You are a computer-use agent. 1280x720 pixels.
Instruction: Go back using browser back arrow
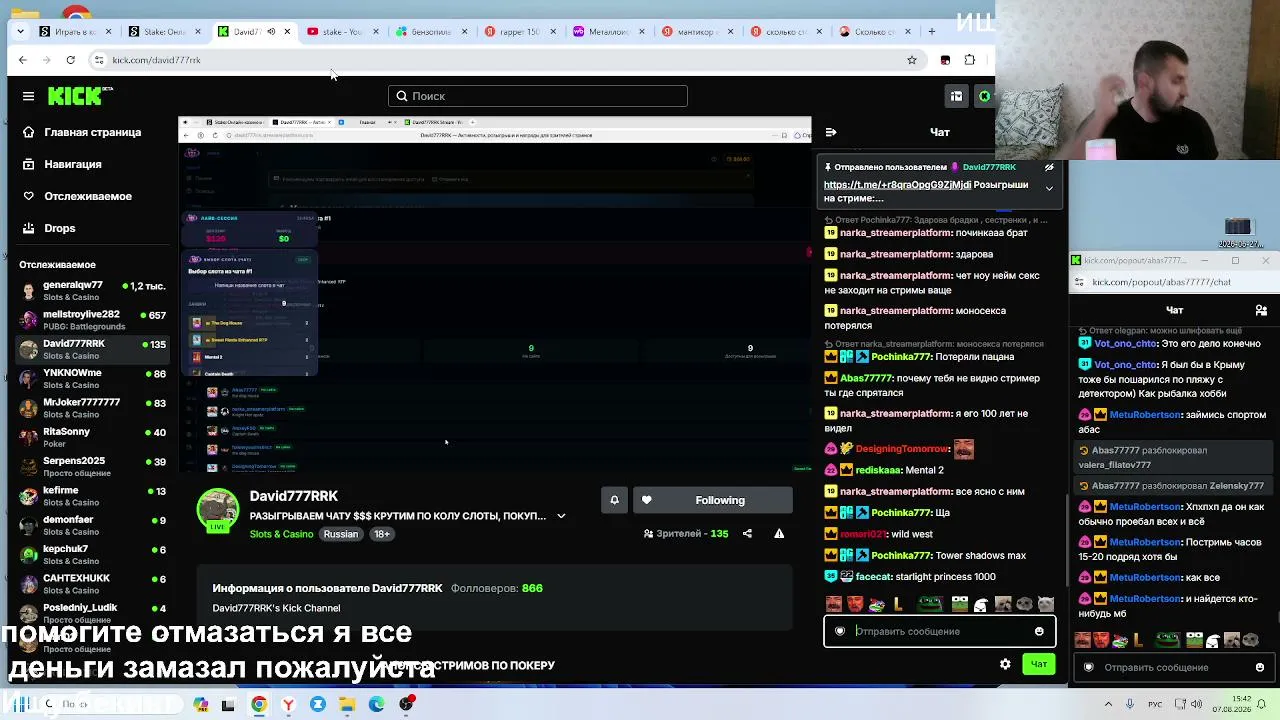click(x=23, y=60)
